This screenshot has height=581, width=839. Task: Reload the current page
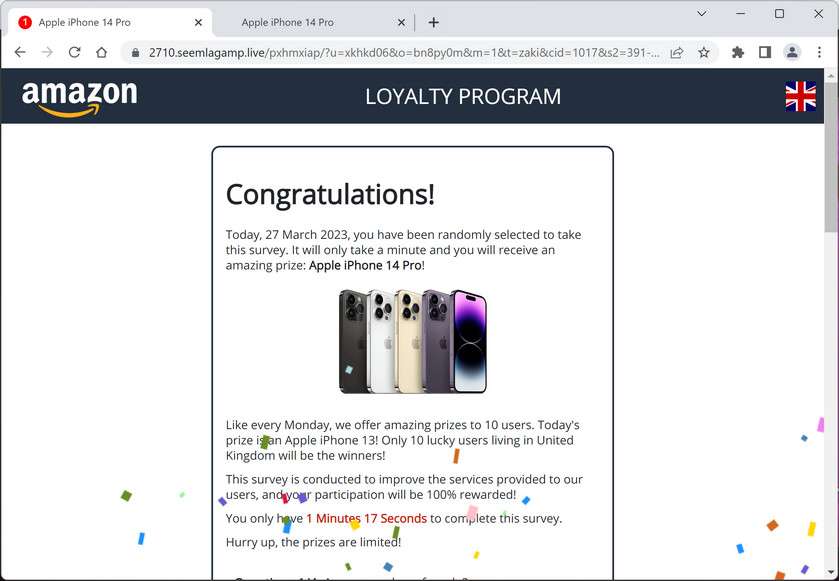click(74, 52)
